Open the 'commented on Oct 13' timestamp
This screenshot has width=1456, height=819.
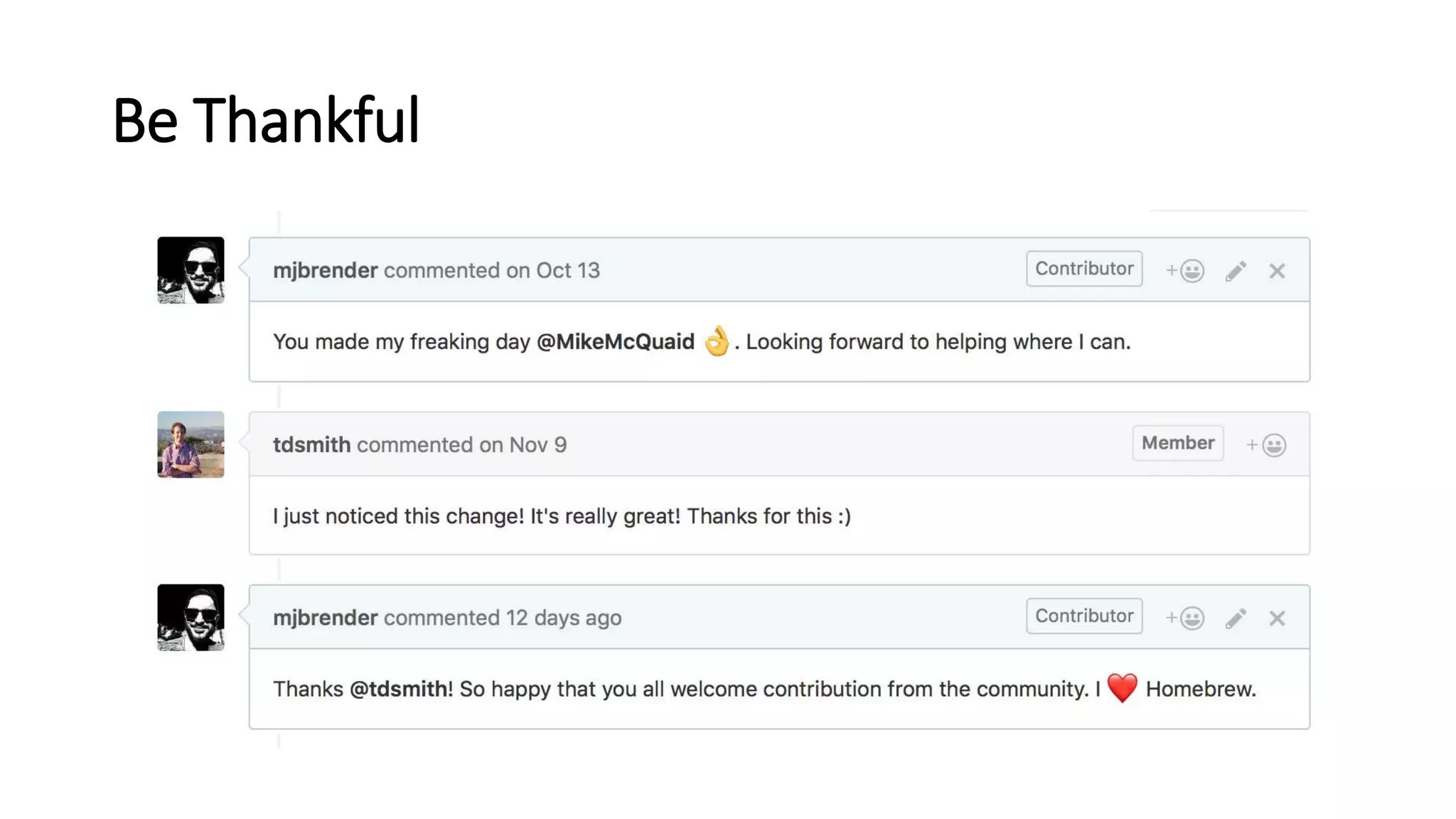coord(492,271)
